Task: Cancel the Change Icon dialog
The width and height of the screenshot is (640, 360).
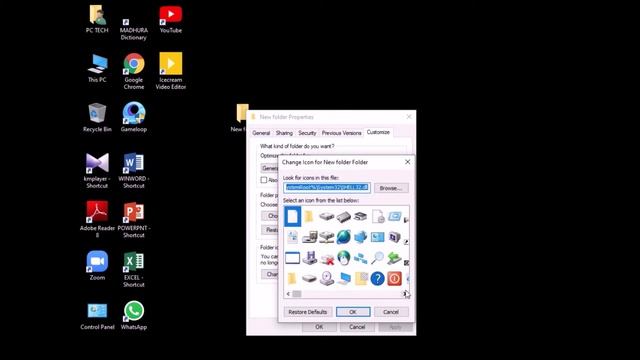Action: coord(391,312)
